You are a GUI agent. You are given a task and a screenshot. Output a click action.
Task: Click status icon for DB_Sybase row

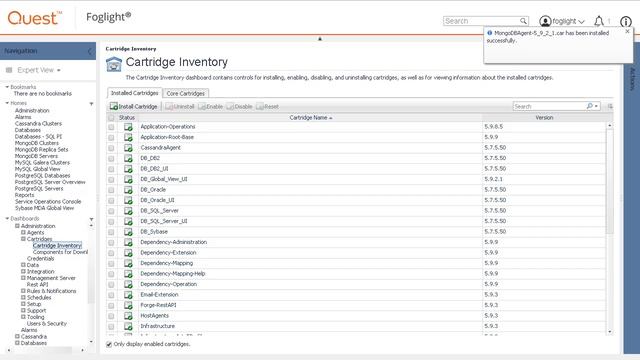[128, 232]
